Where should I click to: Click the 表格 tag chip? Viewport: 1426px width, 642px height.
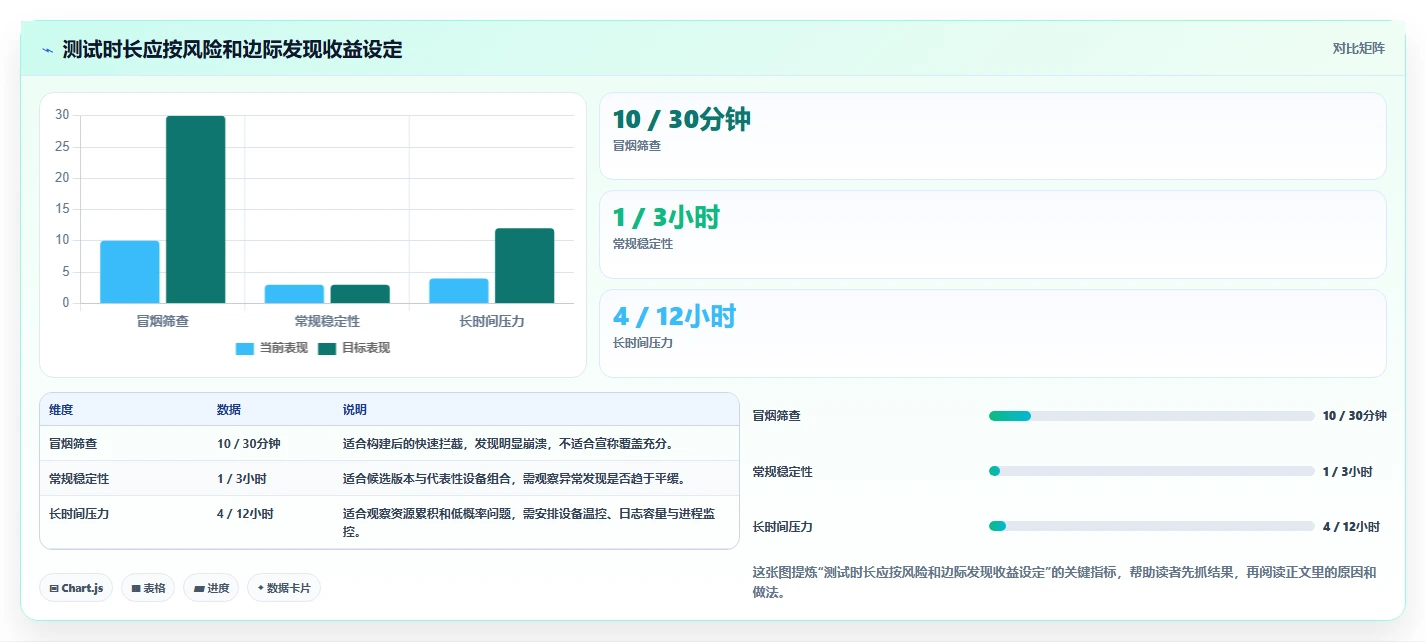pyautogui.click(x=148, y=588)
